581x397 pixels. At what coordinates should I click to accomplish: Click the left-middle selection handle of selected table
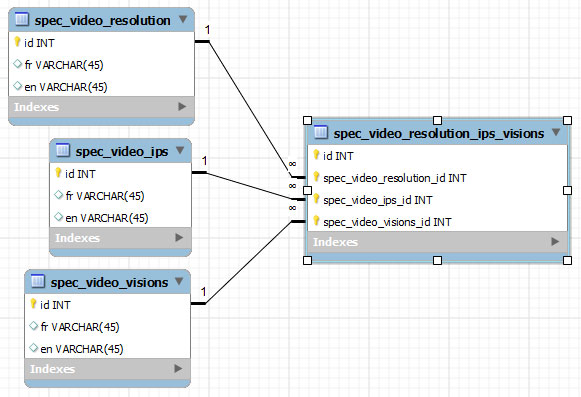tap(307, 190)
